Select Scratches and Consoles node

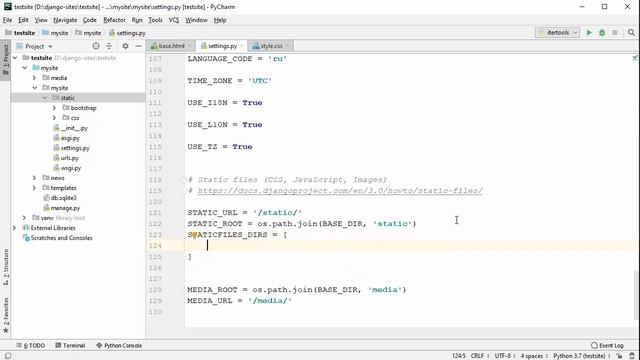[x=58, y=238]
